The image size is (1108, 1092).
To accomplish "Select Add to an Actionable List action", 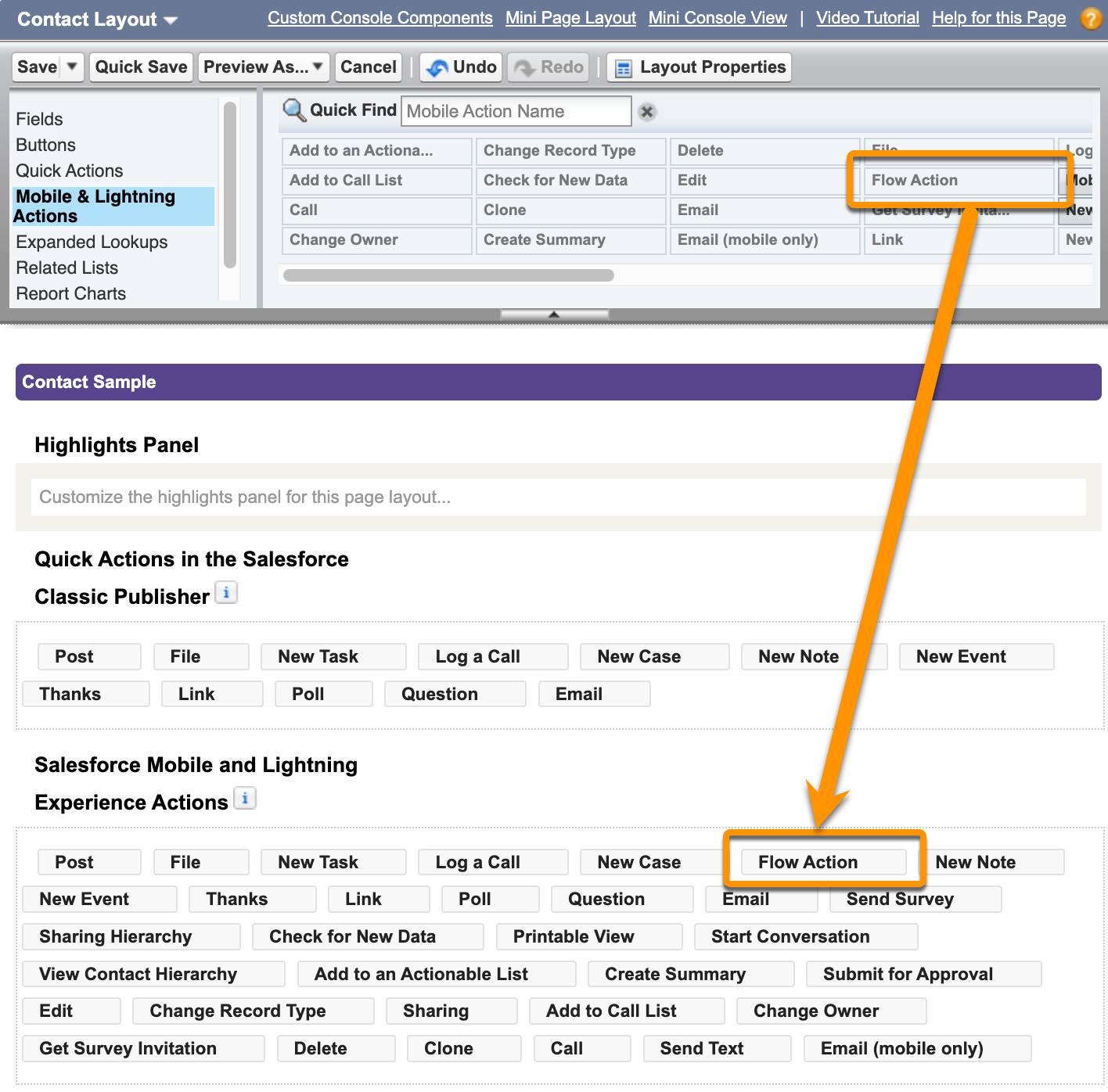I will tap(437, 974).
